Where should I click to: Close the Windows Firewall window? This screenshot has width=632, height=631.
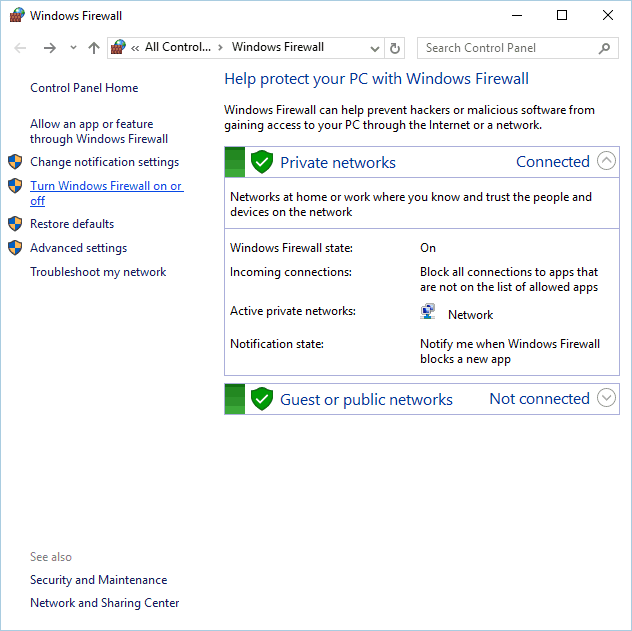[x=608, y=15]
